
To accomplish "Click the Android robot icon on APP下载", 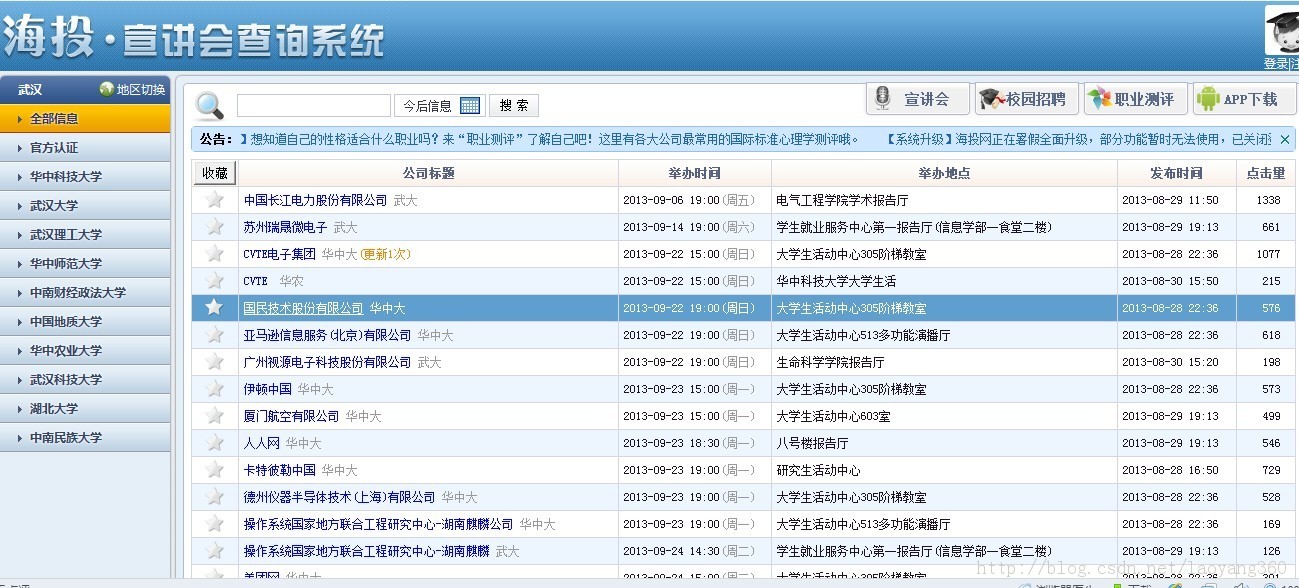I will pos(1209,98).
